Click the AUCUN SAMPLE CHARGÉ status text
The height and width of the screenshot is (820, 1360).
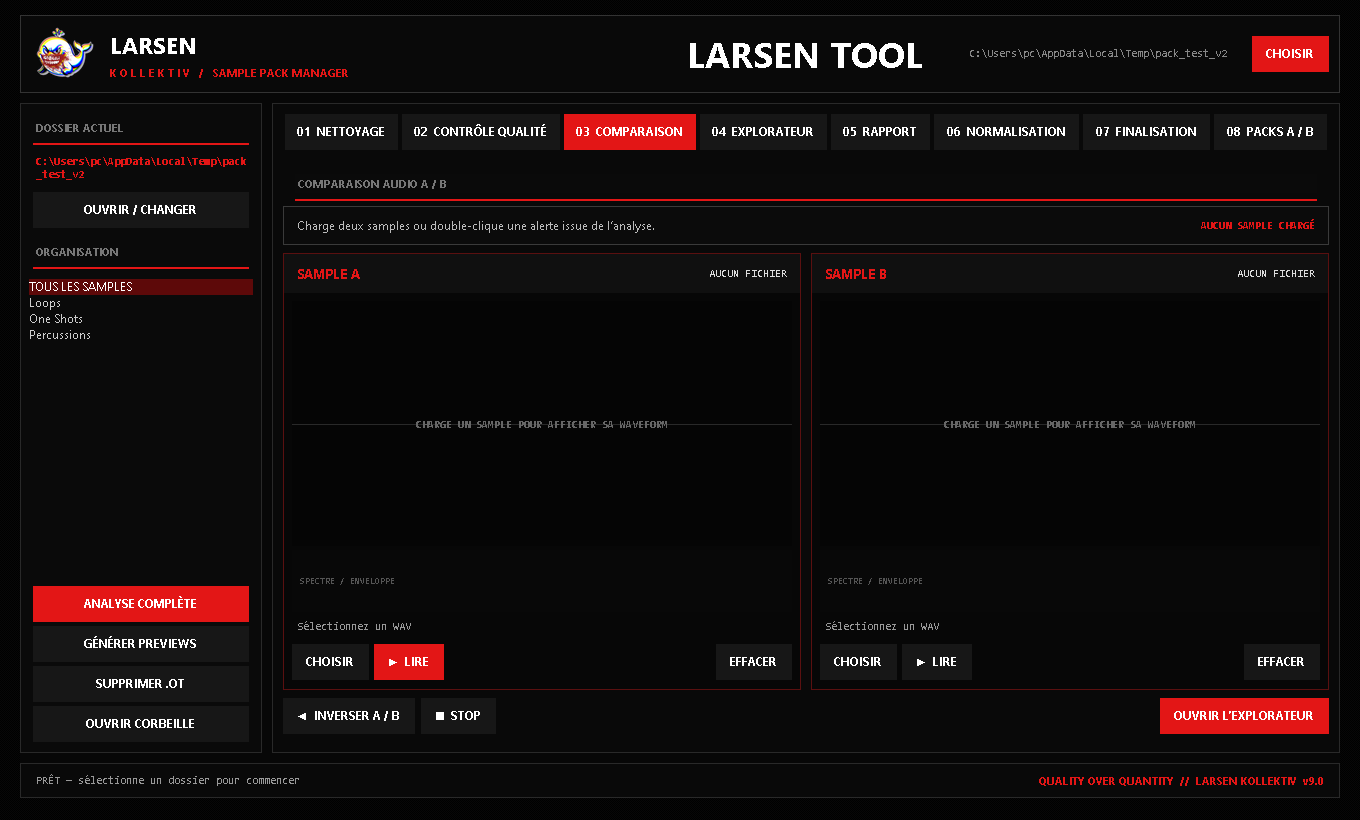(x=1257, y=226)
